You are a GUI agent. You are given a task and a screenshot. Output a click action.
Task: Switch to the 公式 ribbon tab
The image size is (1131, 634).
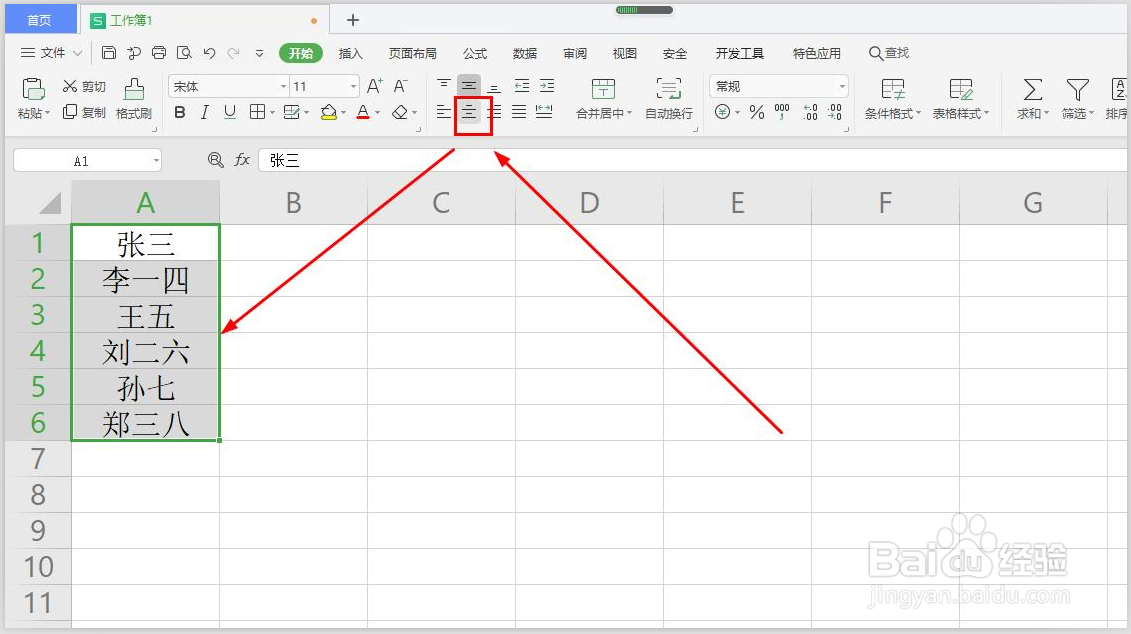[475, 53]
